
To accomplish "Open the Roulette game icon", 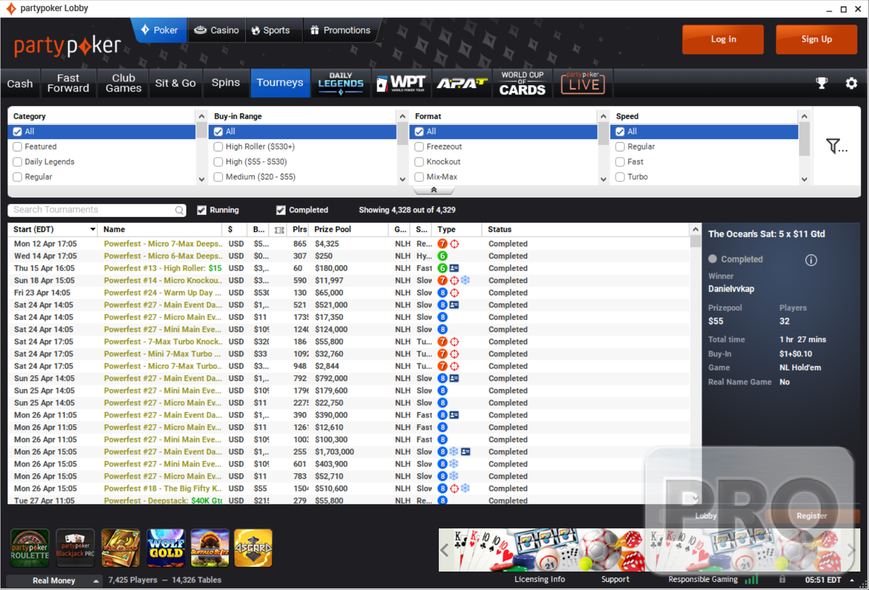I will click(30, 548).
